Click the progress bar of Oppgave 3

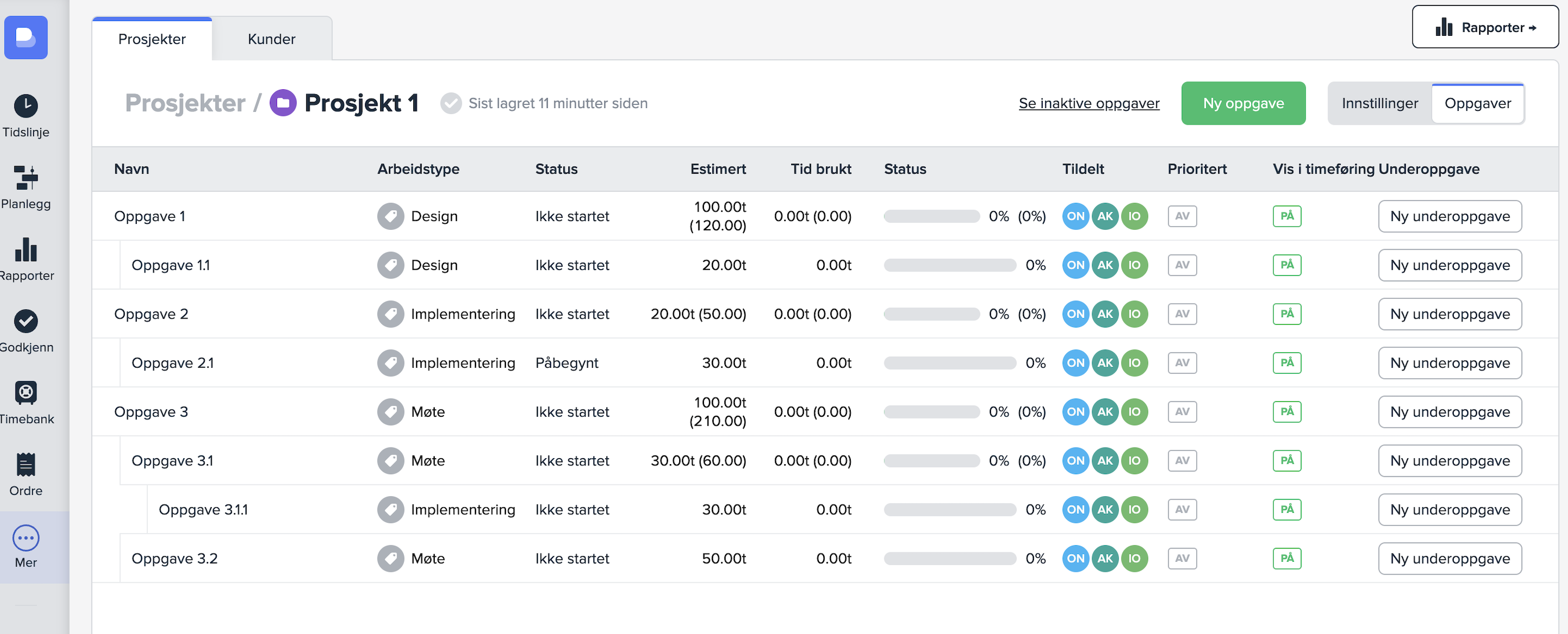coord(931,412)
